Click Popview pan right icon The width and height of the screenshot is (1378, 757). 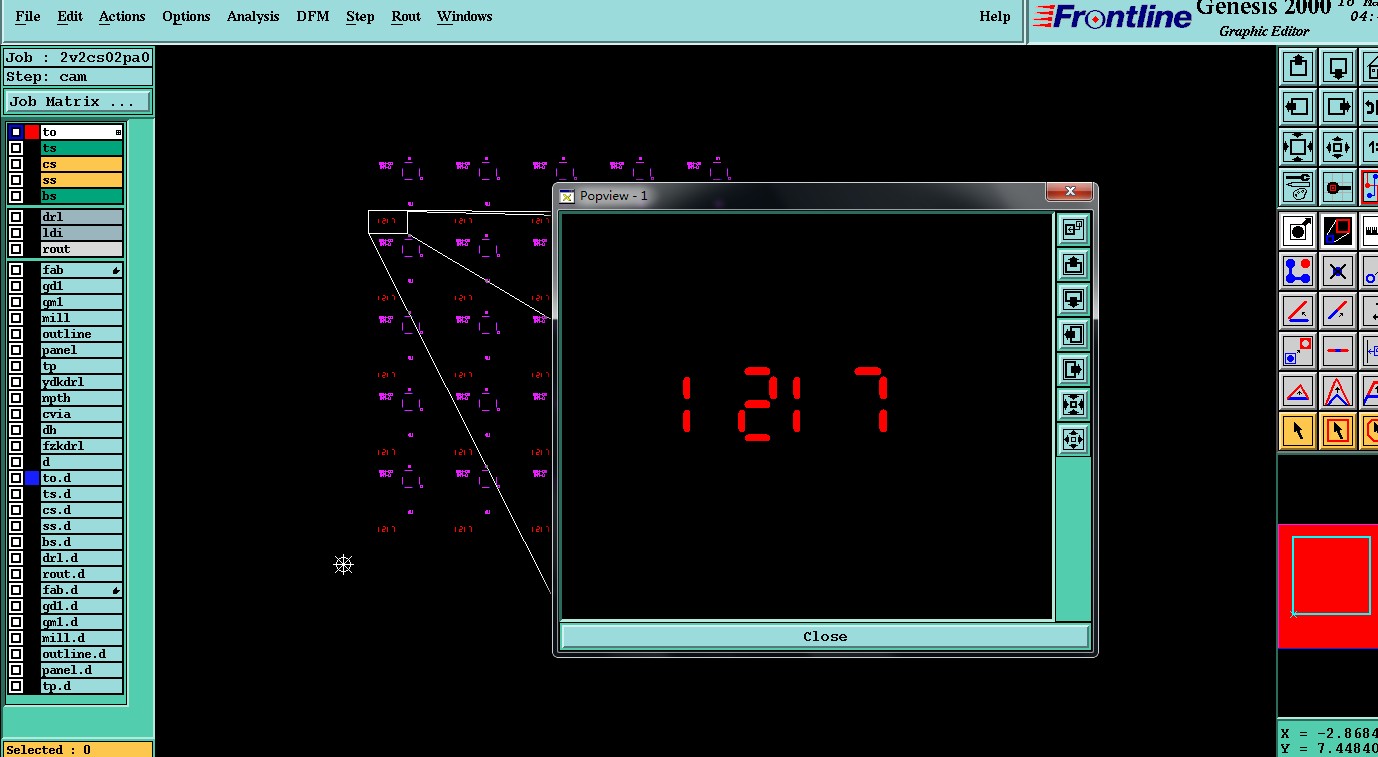point(1073,369)
